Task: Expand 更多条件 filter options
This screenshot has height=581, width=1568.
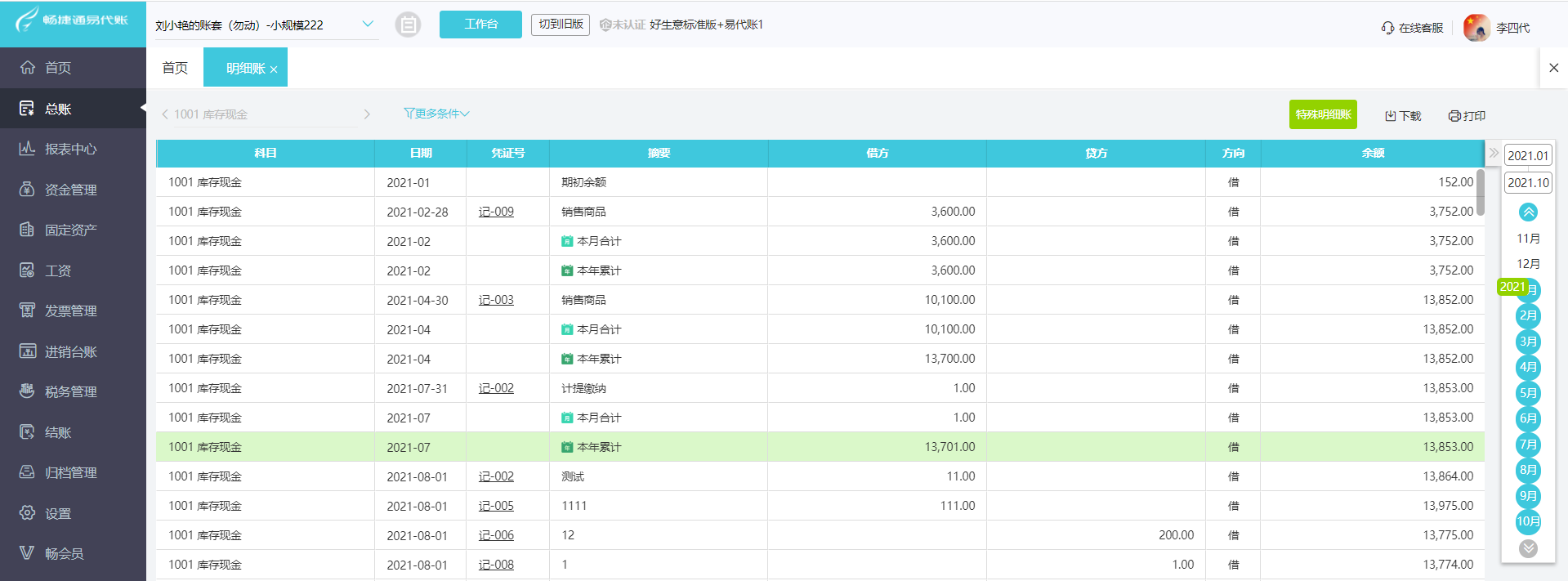Action: click(436, 114)
